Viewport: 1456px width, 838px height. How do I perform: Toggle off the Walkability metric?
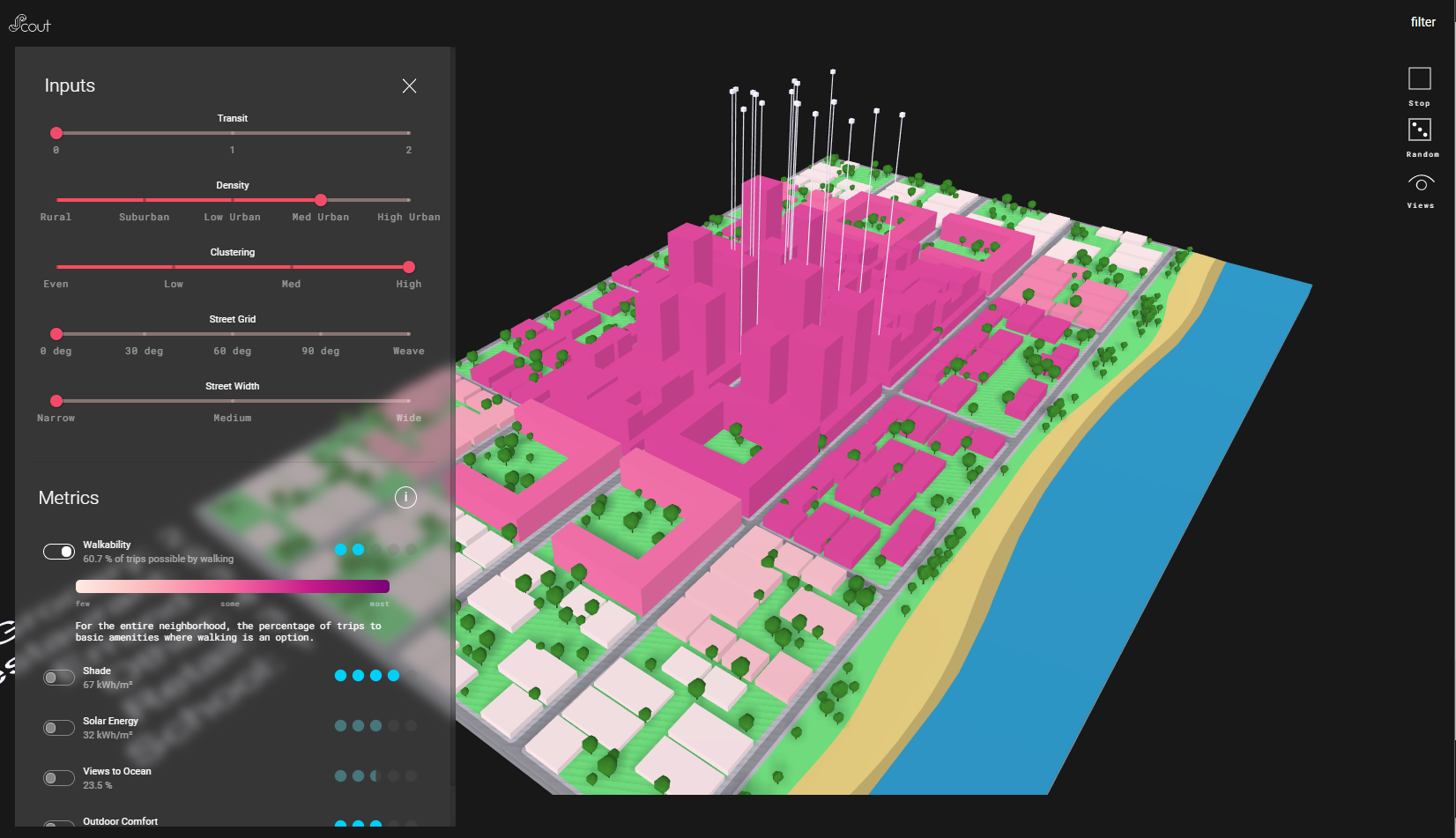coord(59,552)
